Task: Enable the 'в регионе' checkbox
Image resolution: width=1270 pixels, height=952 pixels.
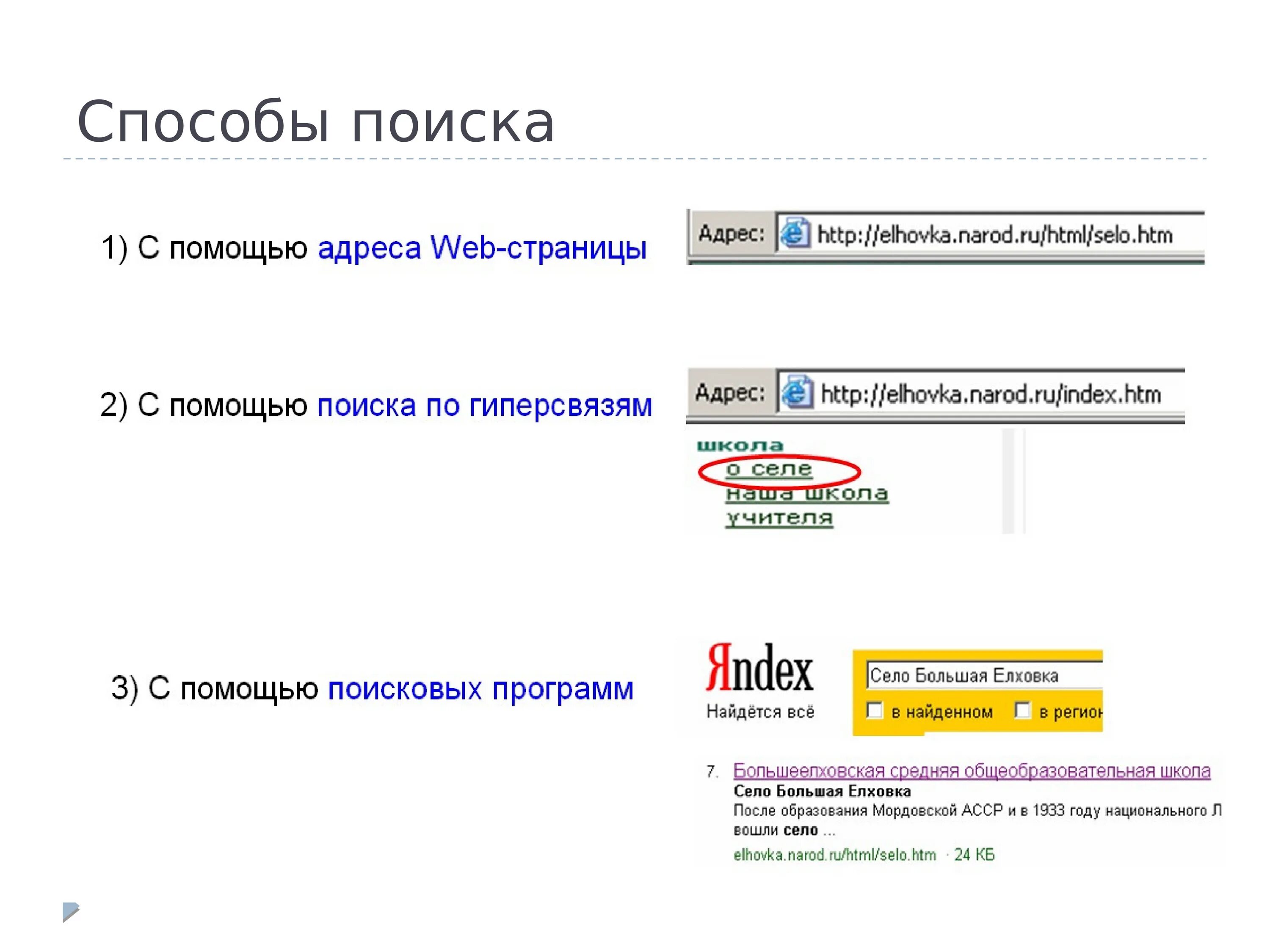Action: tap(1022, 710)
